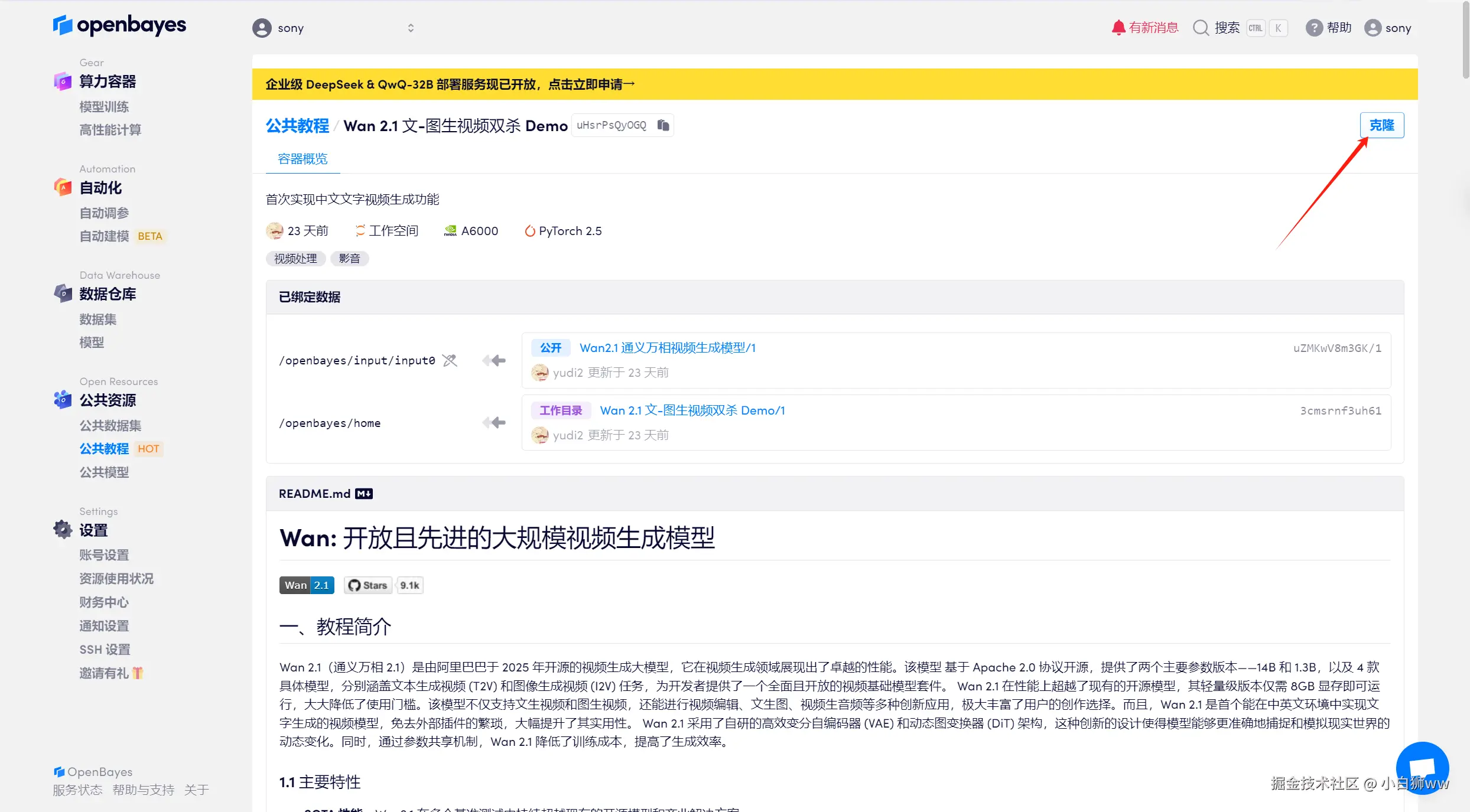Open the help question mark icon
This screenshot has width=1470, height=812.
(1313, 28)
